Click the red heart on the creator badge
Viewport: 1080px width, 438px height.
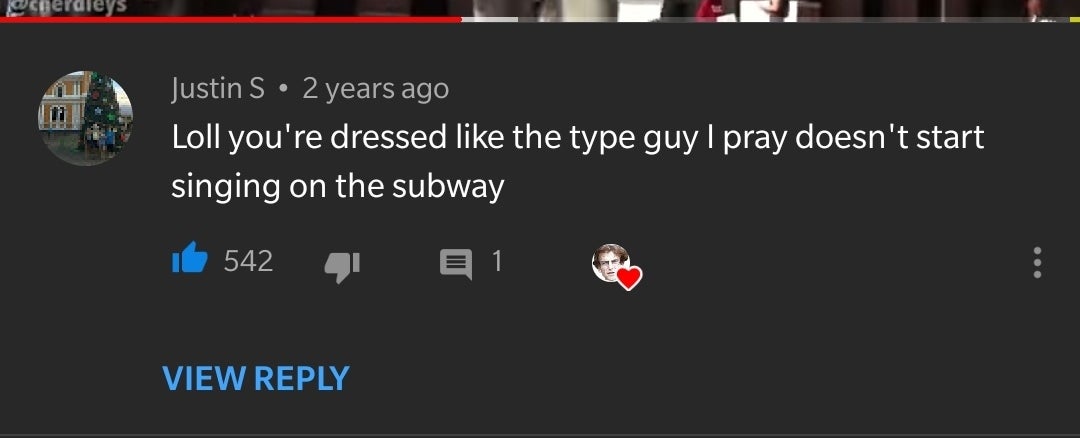629,278
